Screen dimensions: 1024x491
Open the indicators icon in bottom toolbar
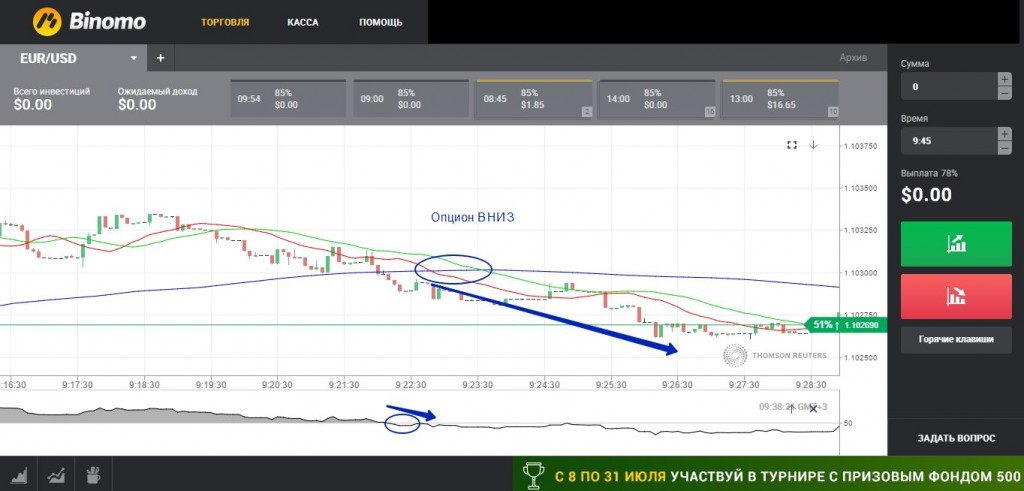[56, 474]
